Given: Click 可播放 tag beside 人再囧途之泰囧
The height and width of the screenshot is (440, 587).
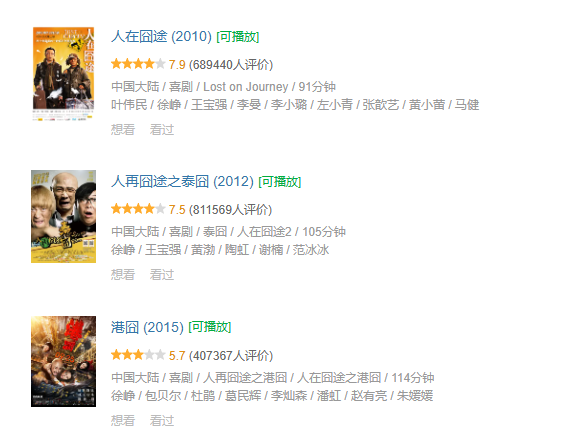Looking at the screenshot, I should (280, 182).
